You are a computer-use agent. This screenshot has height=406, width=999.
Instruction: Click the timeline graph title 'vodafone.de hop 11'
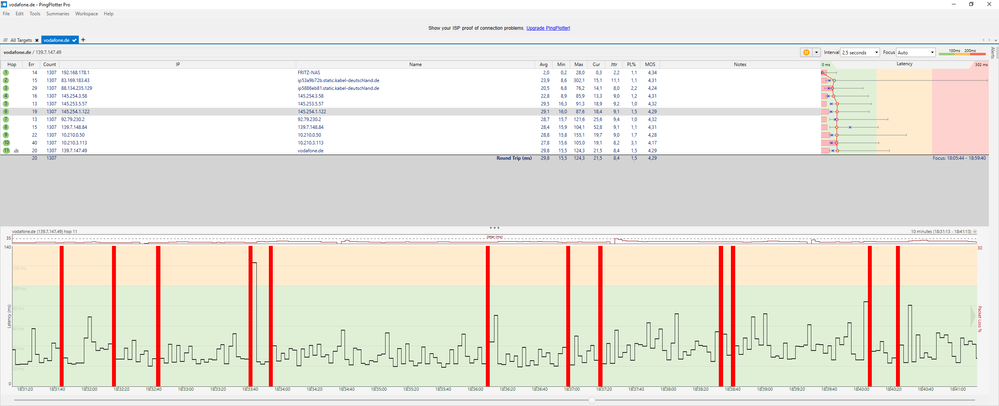coord(45,231)
